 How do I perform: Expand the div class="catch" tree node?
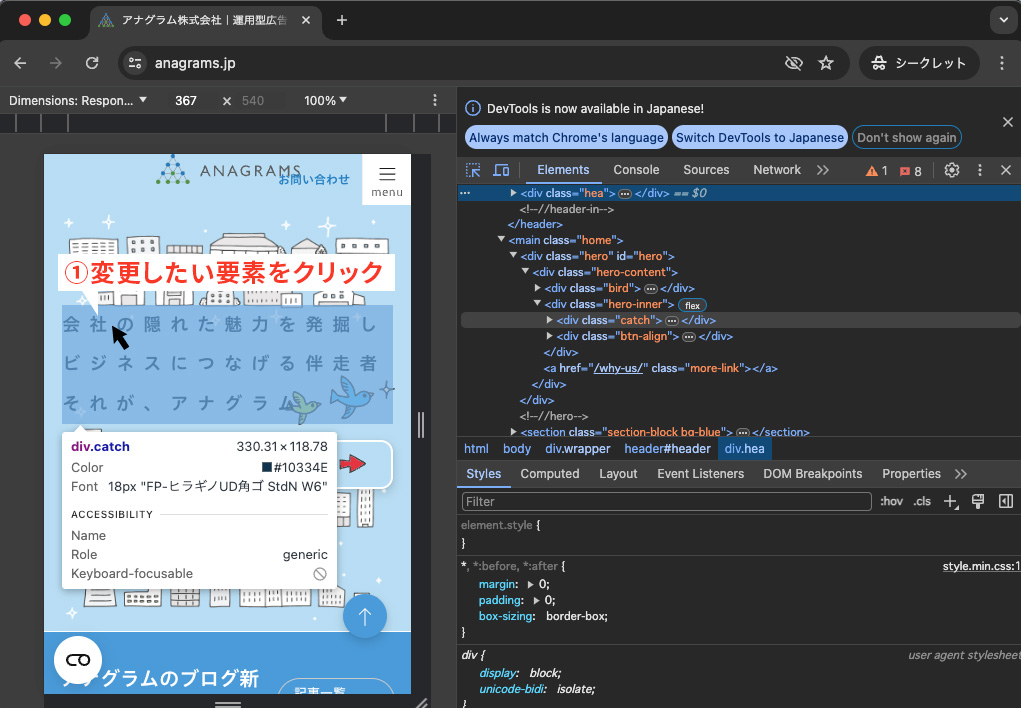pyautogui.click(x=549, y=320)
